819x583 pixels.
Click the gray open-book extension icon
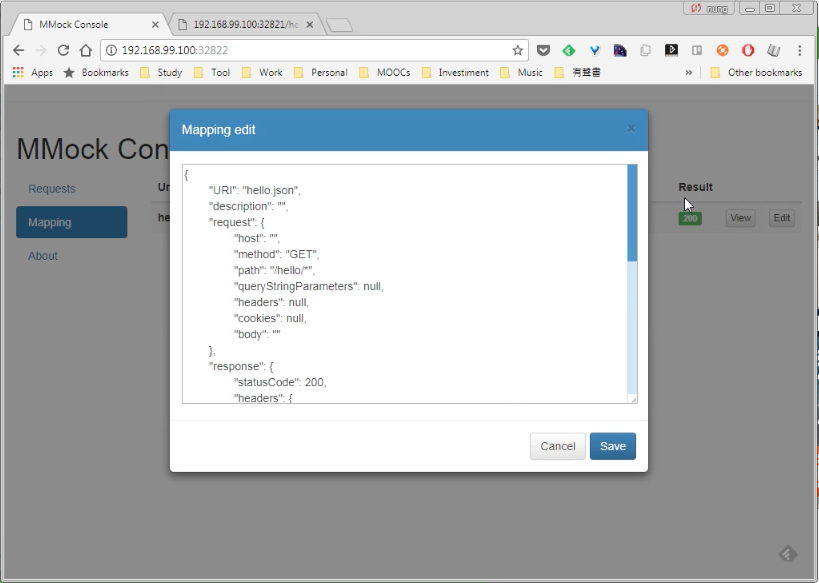point(774,50)
